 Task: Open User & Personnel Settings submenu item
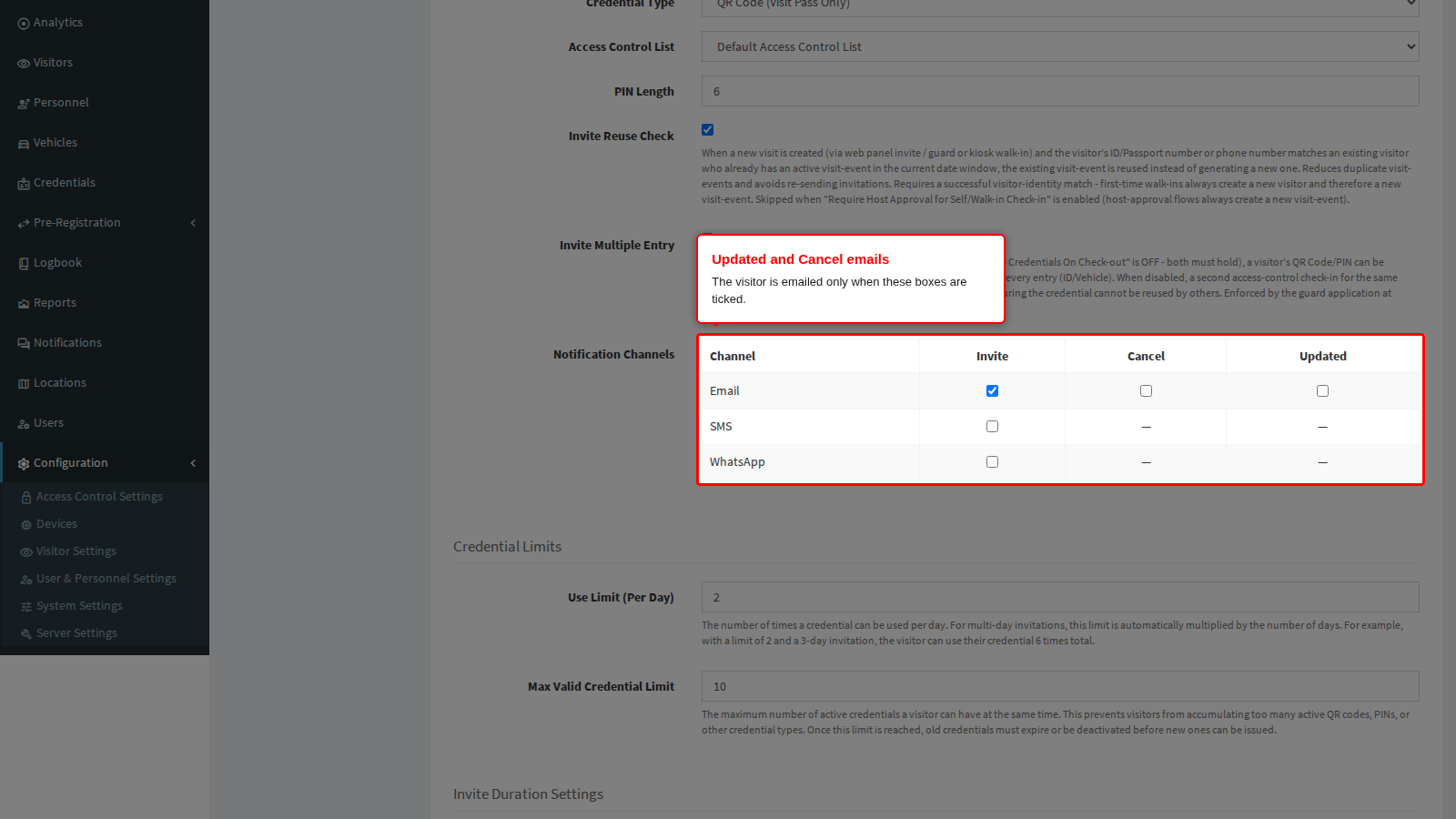point(106,579)
